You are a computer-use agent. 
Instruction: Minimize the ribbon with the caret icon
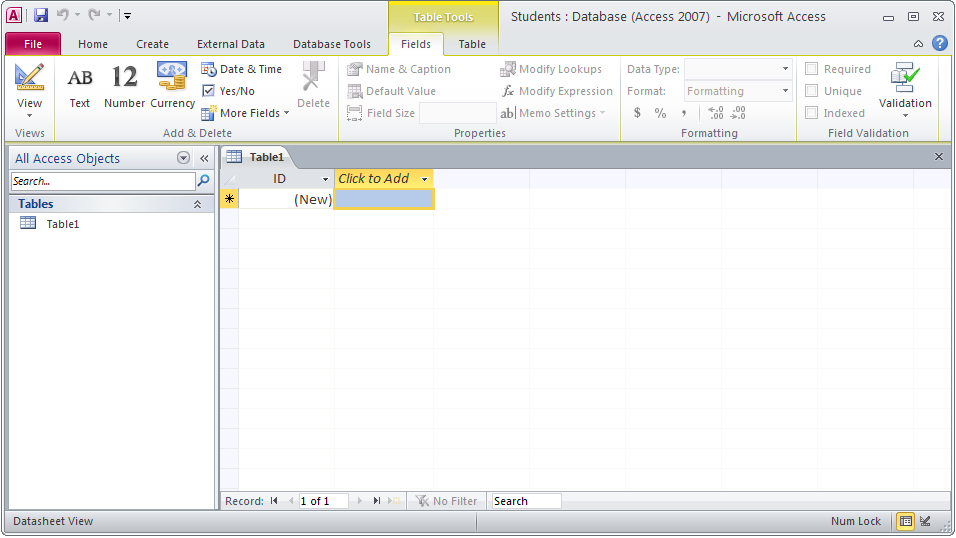(x=918, y=43)
